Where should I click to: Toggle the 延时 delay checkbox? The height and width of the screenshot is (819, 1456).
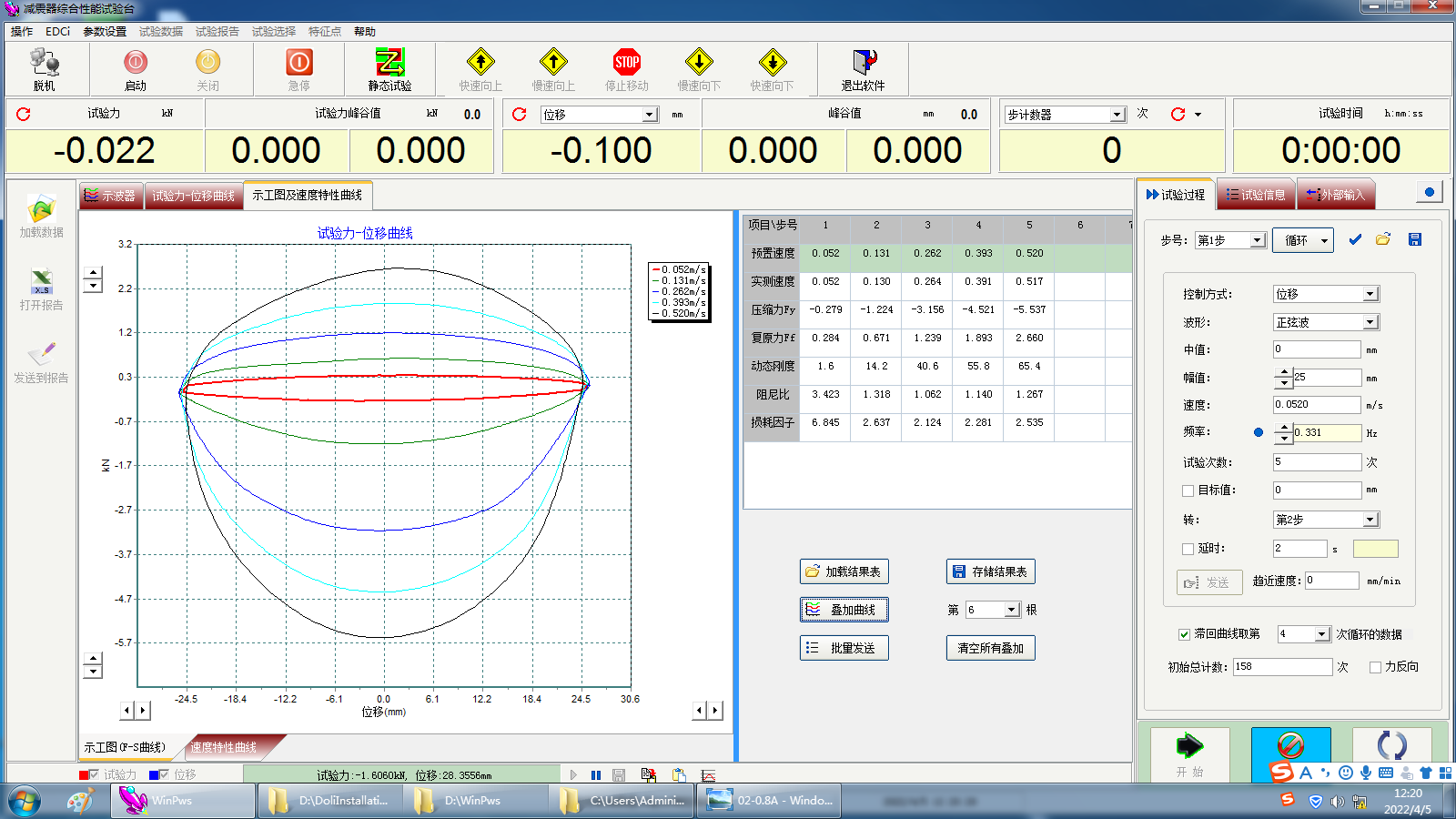click(x=1188, y=549)
